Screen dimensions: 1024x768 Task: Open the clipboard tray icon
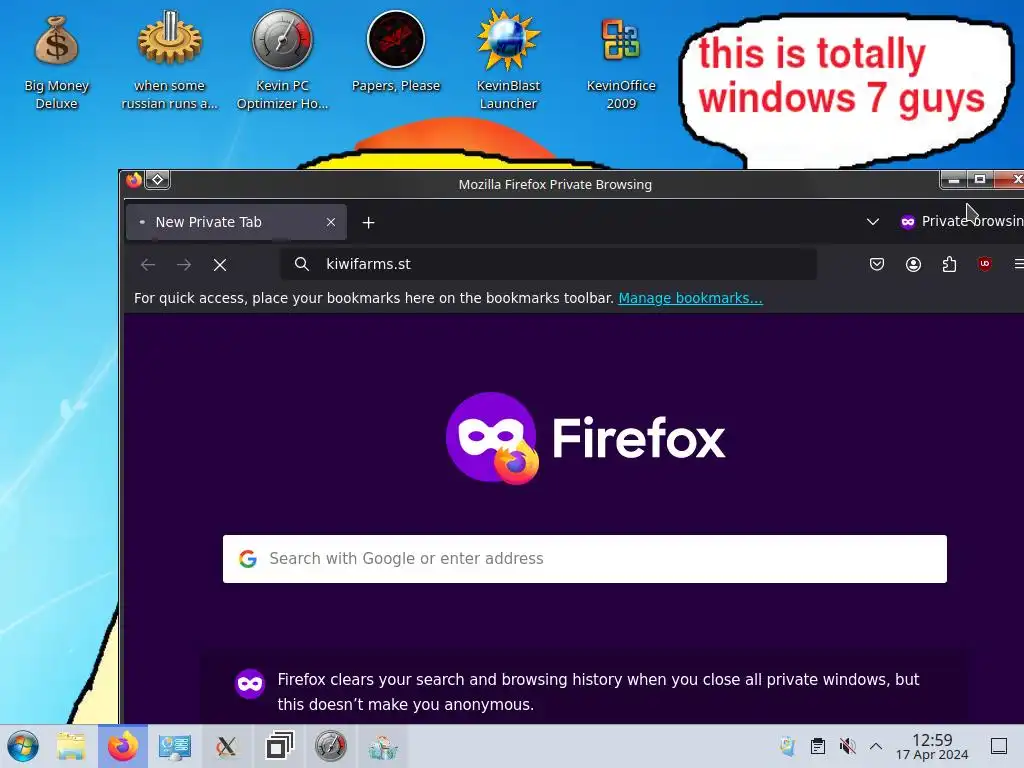click(818, 746)
